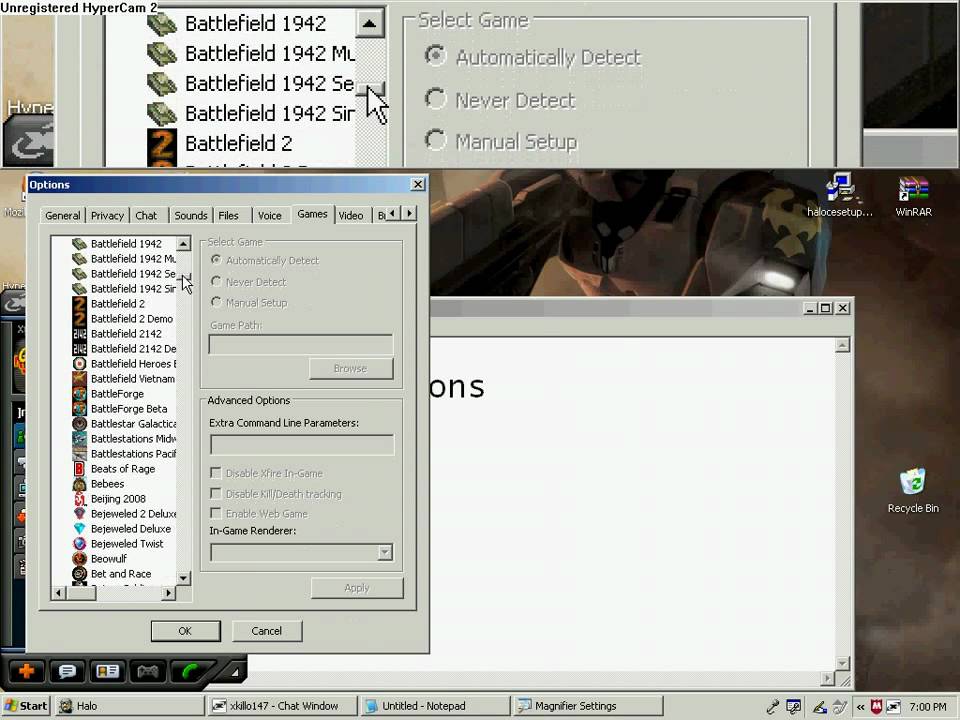Click the Battlefield Vietnam game icon
Image resolution: width=960 pixels, height=720 pixels.
pos(80,378)
